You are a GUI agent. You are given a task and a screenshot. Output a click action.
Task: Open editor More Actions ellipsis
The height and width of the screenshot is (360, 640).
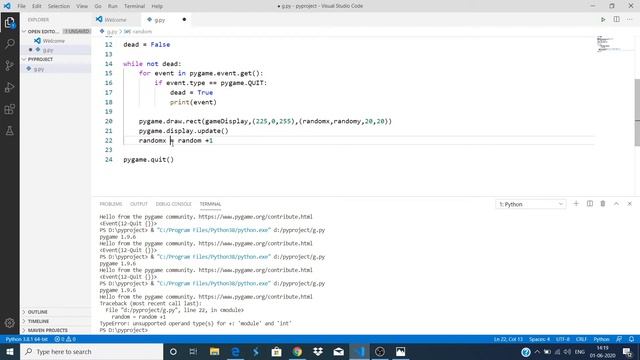[629, 20]
